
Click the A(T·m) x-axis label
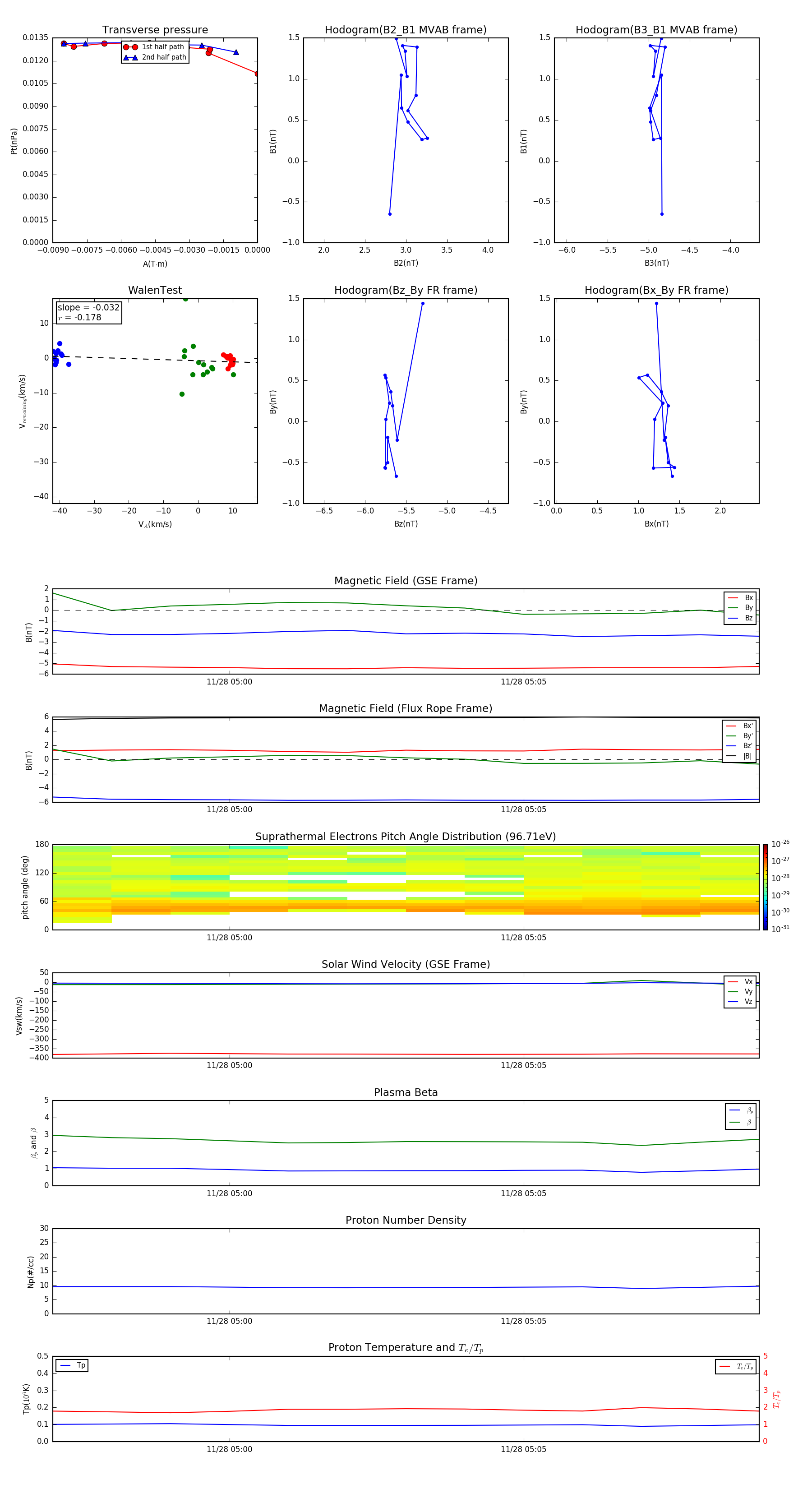coord(155,264)
